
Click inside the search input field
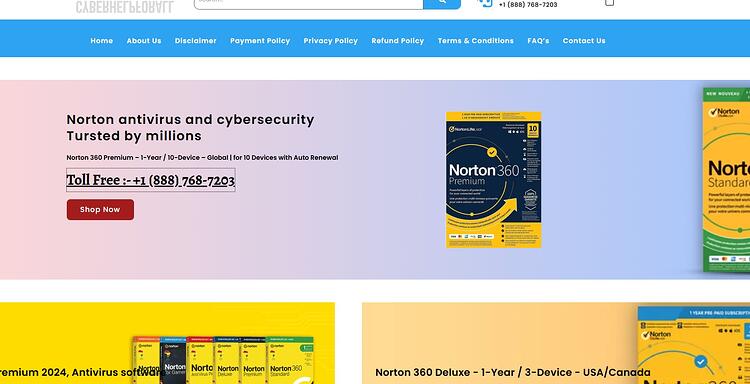pos(309,4)
